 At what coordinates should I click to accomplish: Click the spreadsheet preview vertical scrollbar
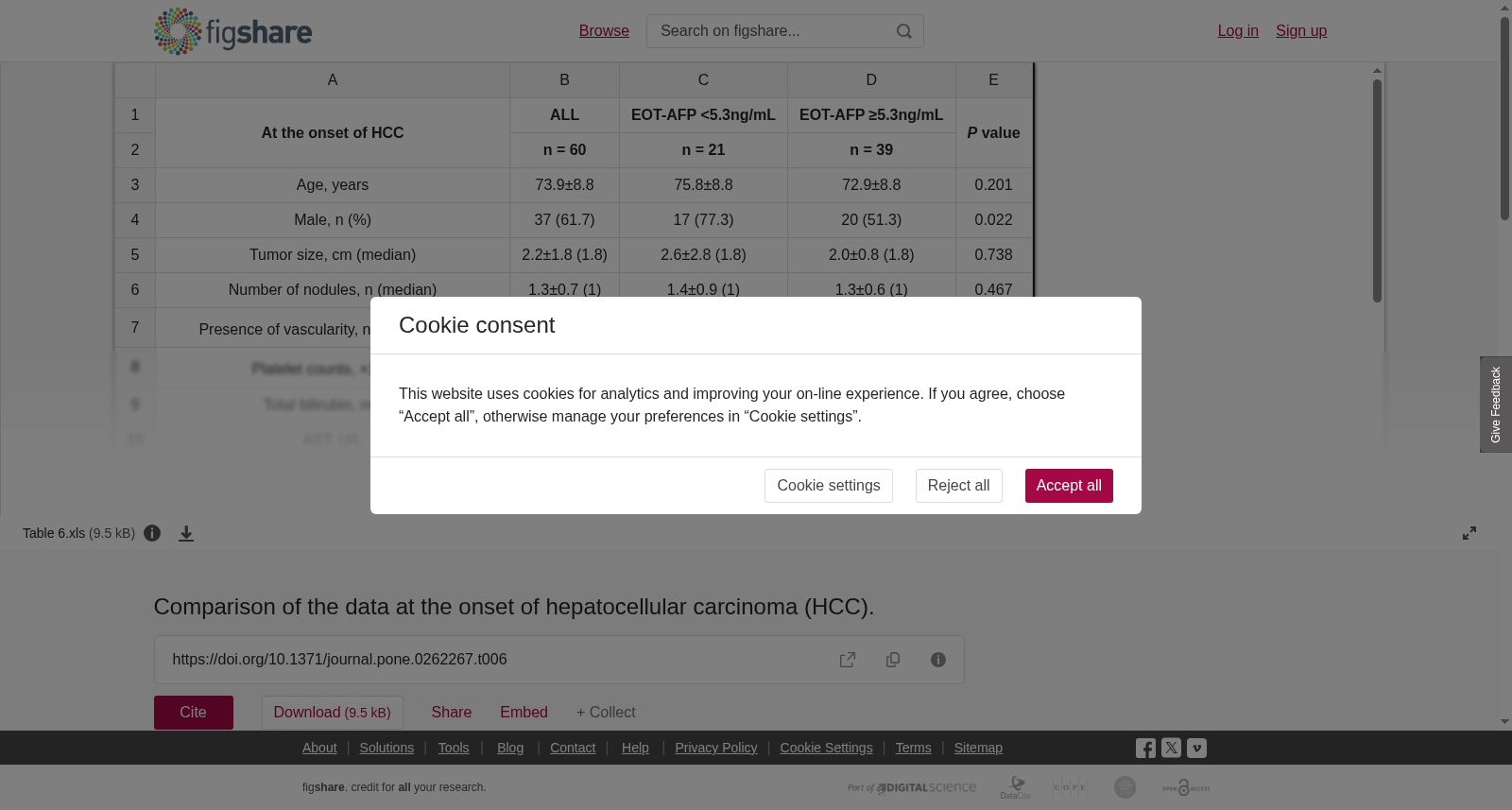tap(1378, 191)
